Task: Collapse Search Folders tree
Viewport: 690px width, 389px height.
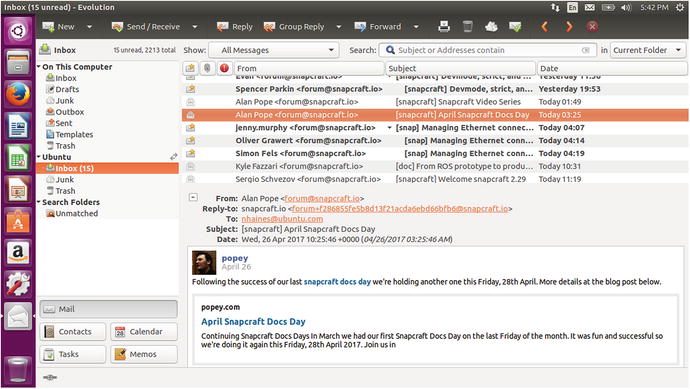Action: point(39,202)
